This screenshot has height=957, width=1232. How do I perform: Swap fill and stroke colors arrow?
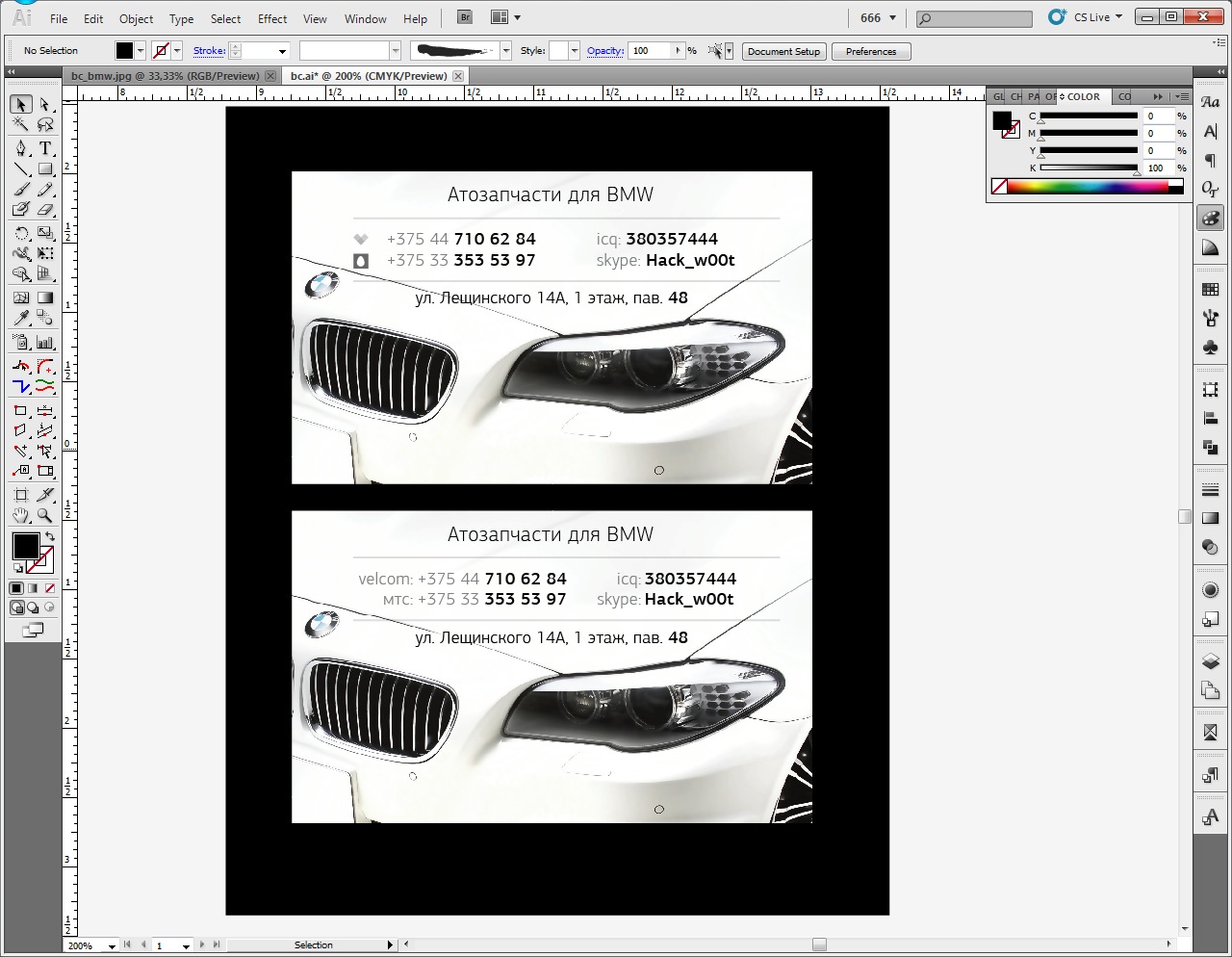[50, 536]
